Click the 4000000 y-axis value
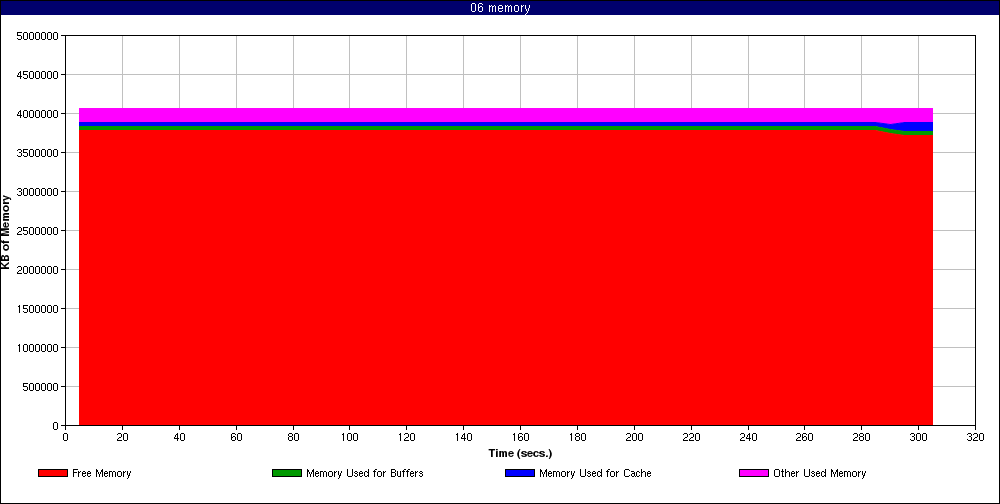Viewport: 1000px width, 504px height. 40,114
